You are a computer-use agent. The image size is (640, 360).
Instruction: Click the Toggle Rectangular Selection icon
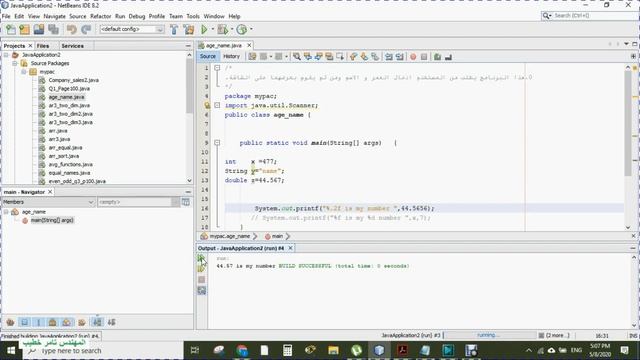340,57
